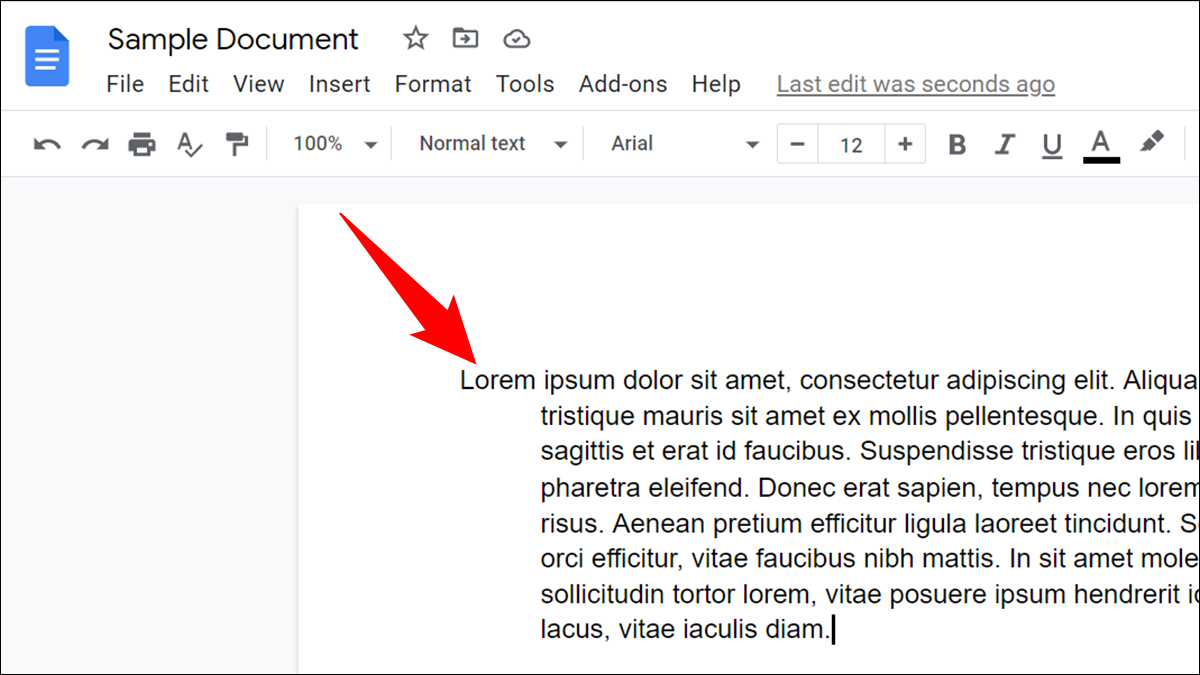1200x675 pixels.
Task: Place cursor after 'iaculis diam.'
Action: 833,631
